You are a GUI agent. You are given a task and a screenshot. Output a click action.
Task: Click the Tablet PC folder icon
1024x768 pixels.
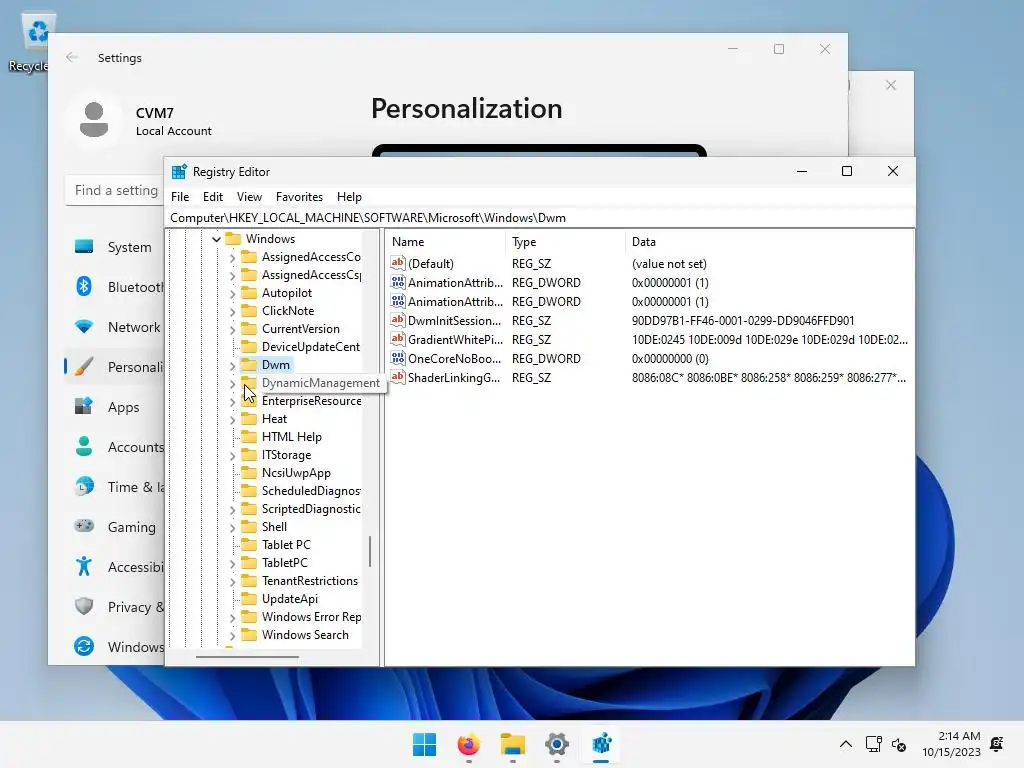coord(249,545)
